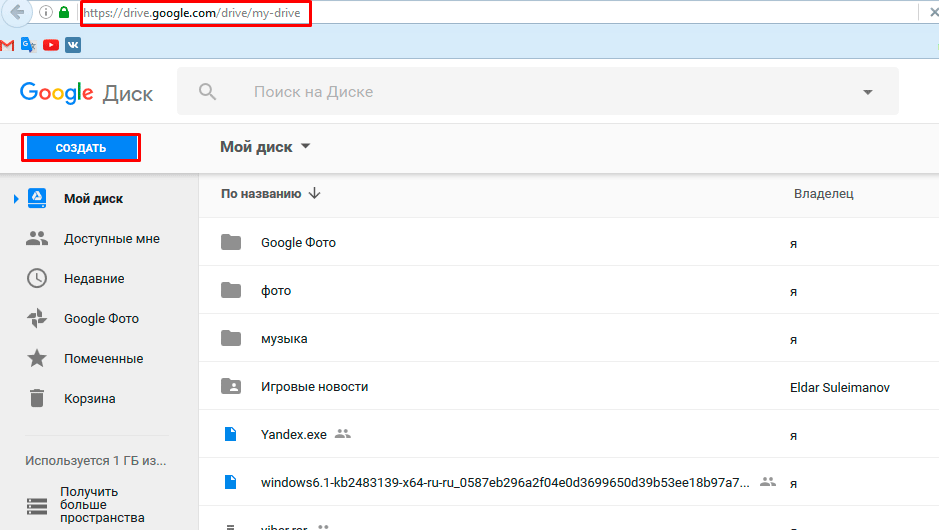Open Доступные мне in sidebar
The width and height of the screenshot is (939, 530).
(x=111, y=239)
